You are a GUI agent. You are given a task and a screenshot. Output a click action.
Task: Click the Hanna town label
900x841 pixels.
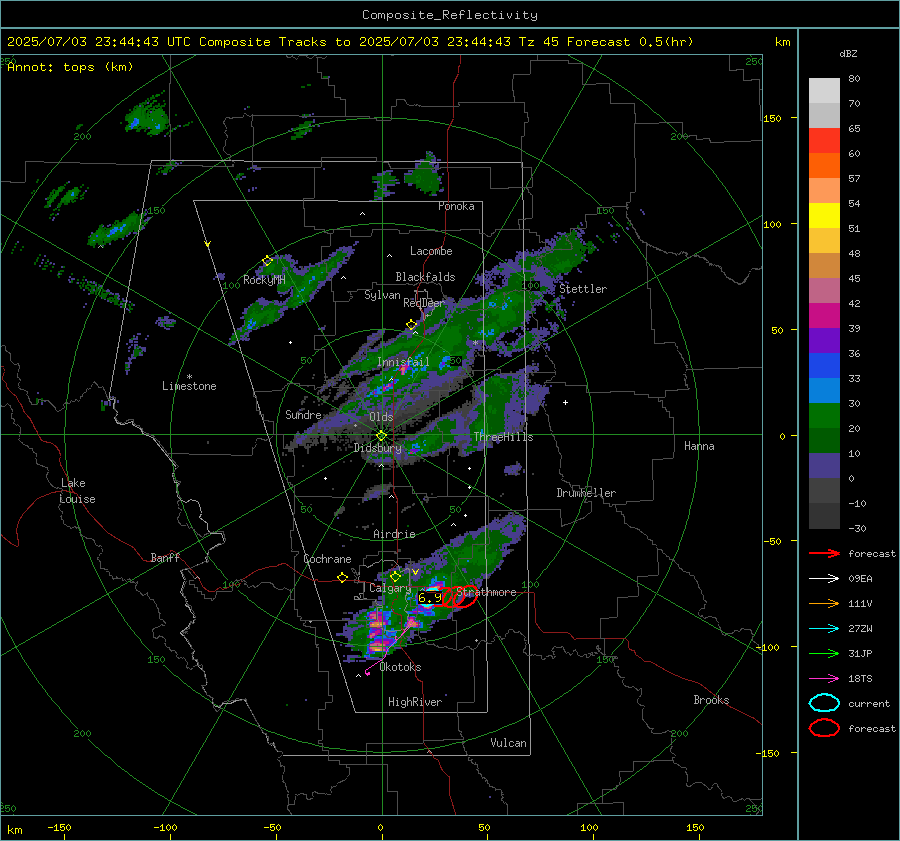(699, 446)
